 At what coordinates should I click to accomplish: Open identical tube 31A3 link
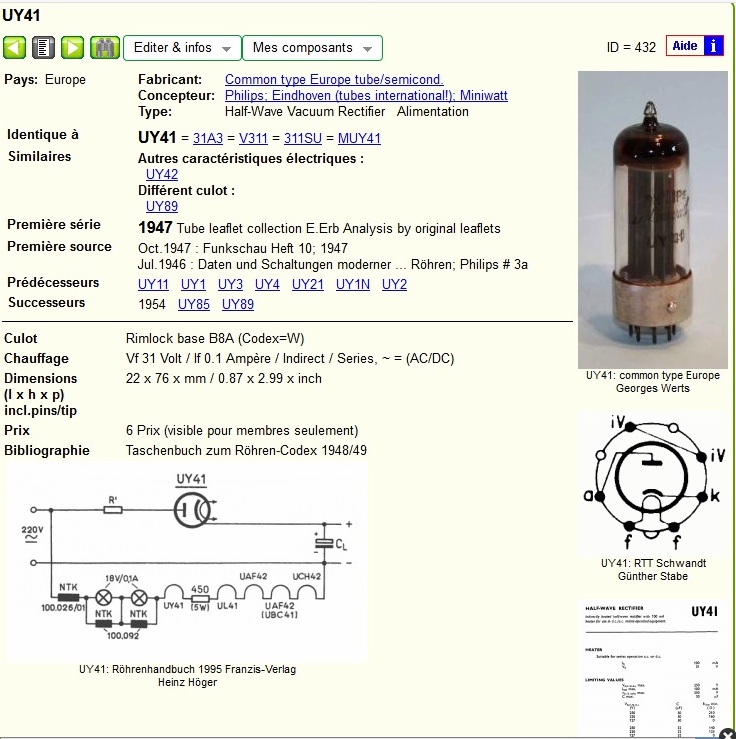pos(208,138)
